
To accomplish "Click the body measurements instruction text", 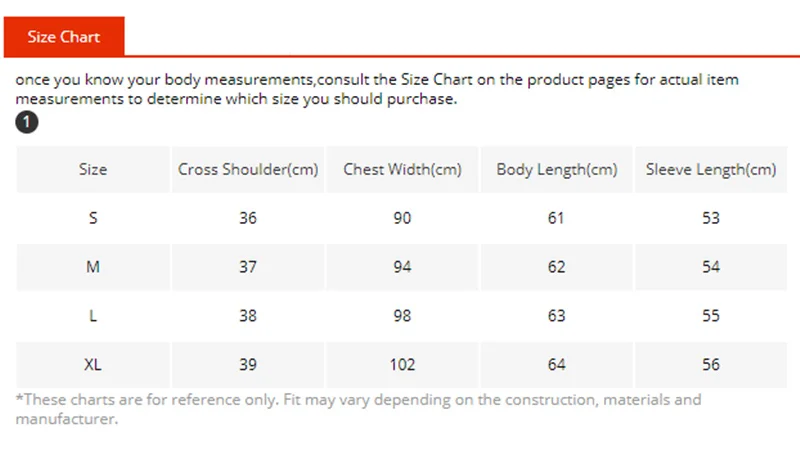I will coord(377,89).
